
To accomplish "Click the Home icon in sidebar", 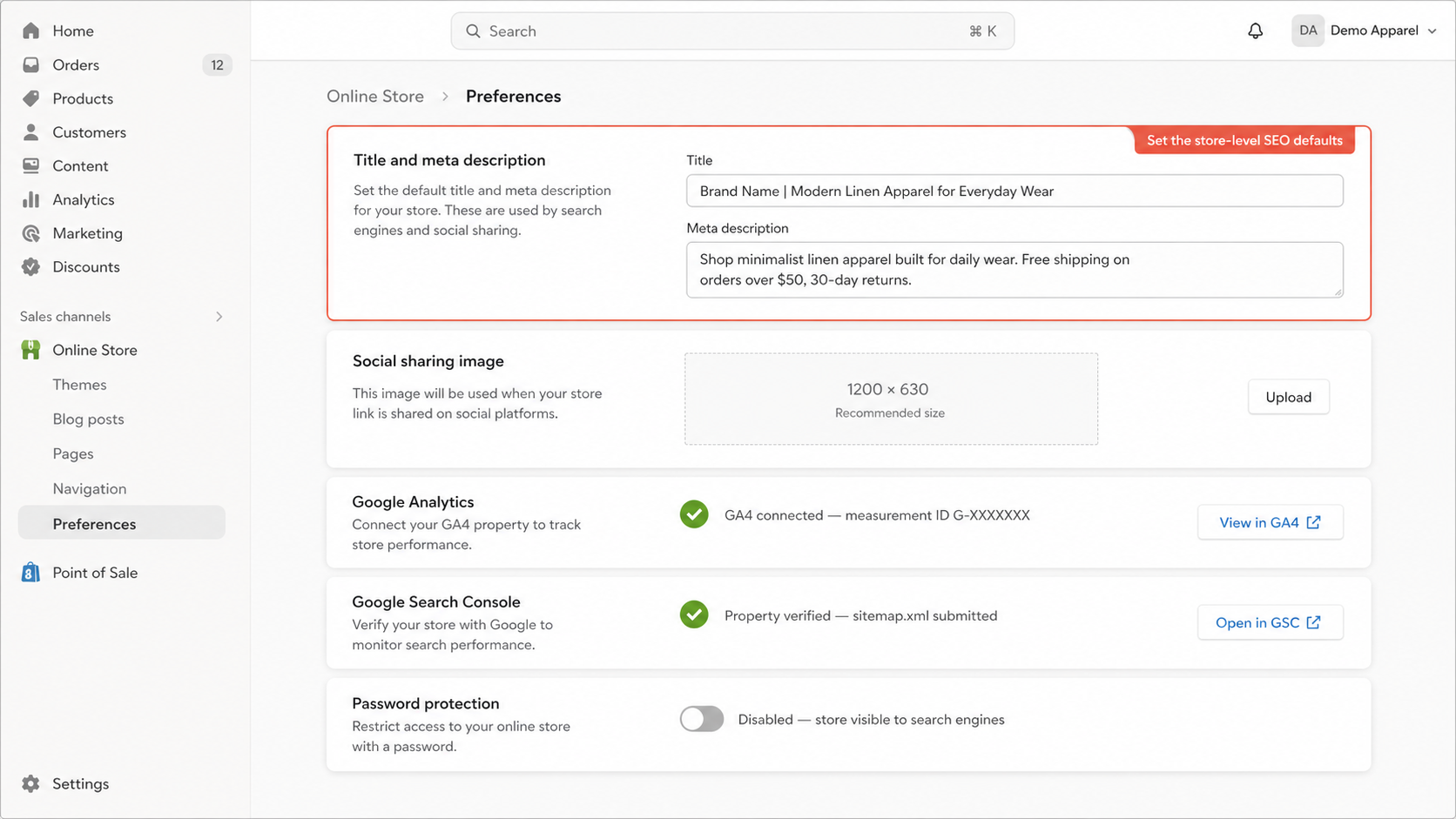I will tap(30, 30).
